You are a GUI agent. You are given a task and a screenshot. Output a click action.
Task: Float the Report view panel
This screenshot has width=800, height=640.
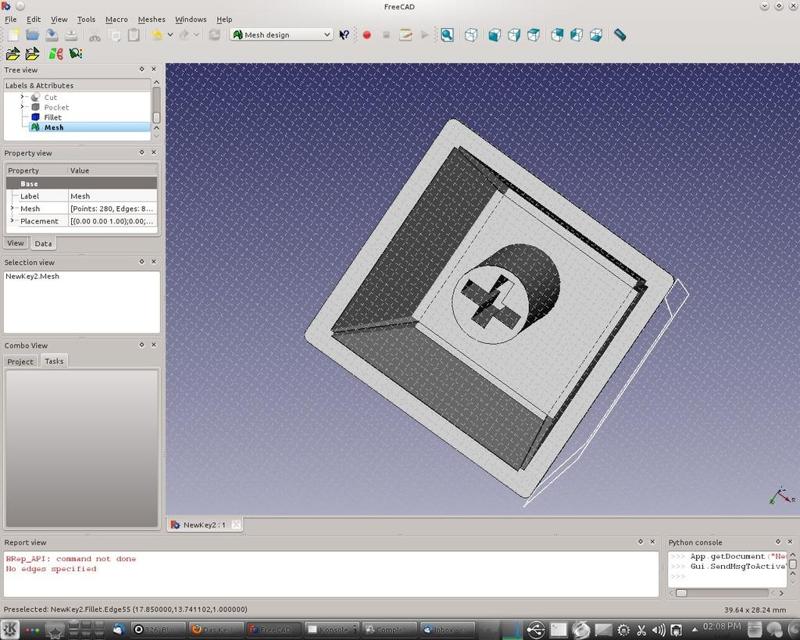pyautogui.click(x=640, y=542)
